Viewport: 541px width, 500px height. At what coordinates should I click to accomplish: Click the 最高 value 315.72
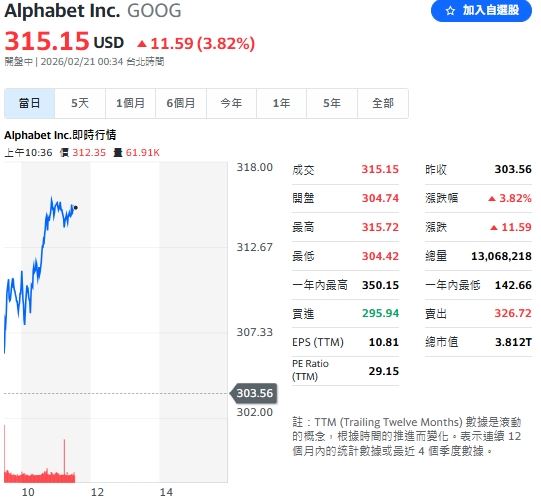[380, 227]
